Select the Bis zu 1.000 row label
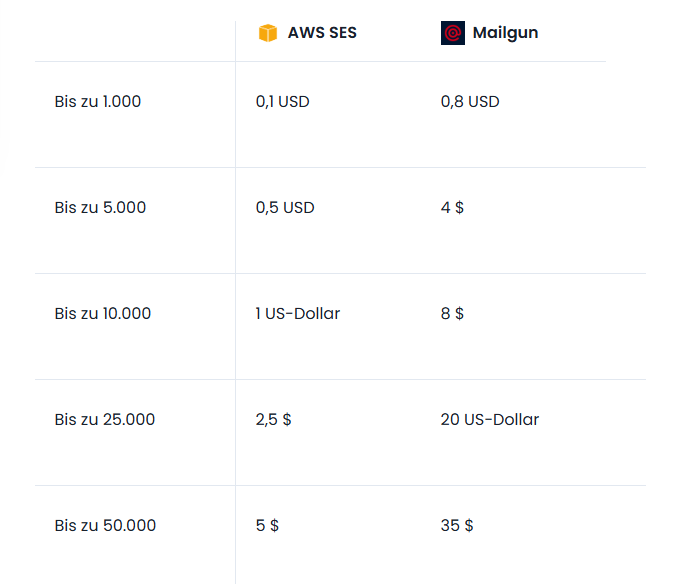674x584 pixels. click(98, 102)
